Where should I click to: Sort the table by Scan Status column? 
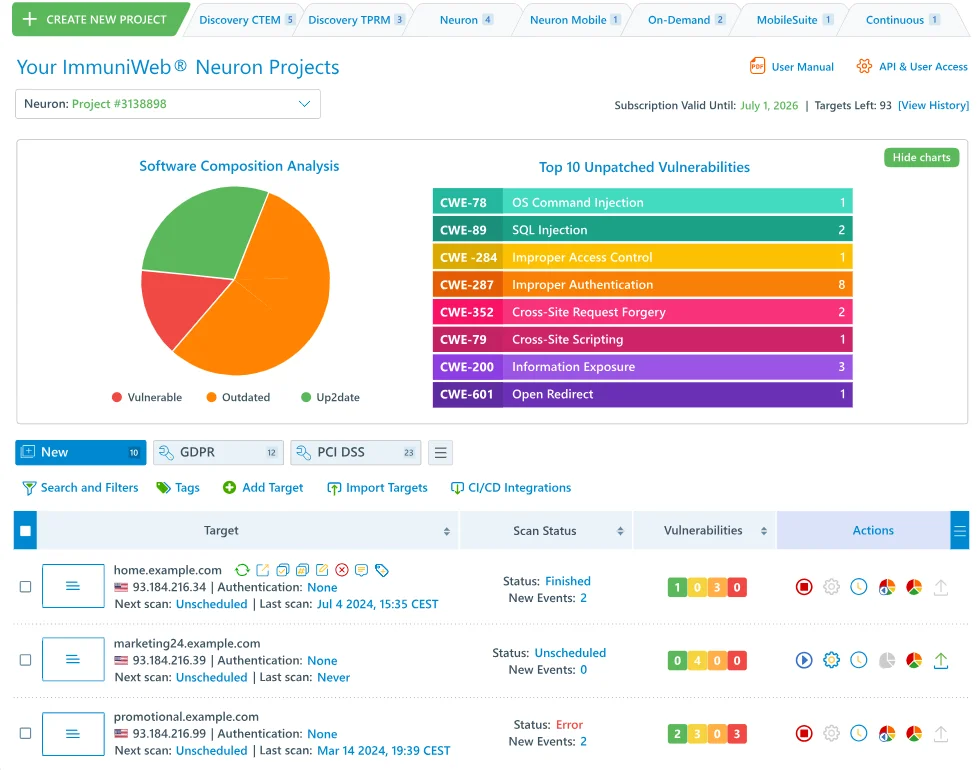pyautogui.click(x=620, y=531)
